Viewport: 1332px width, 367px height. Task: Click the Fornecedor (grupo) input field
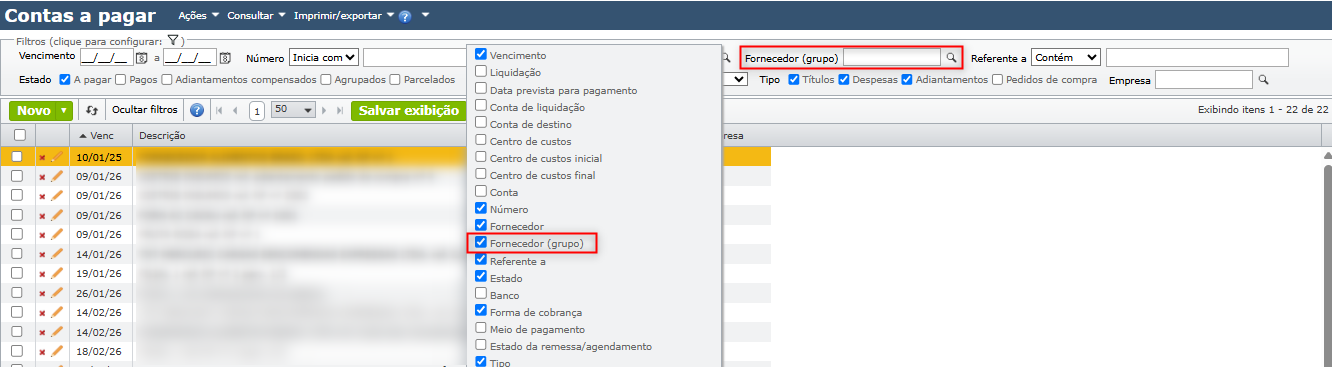[892, 58]
